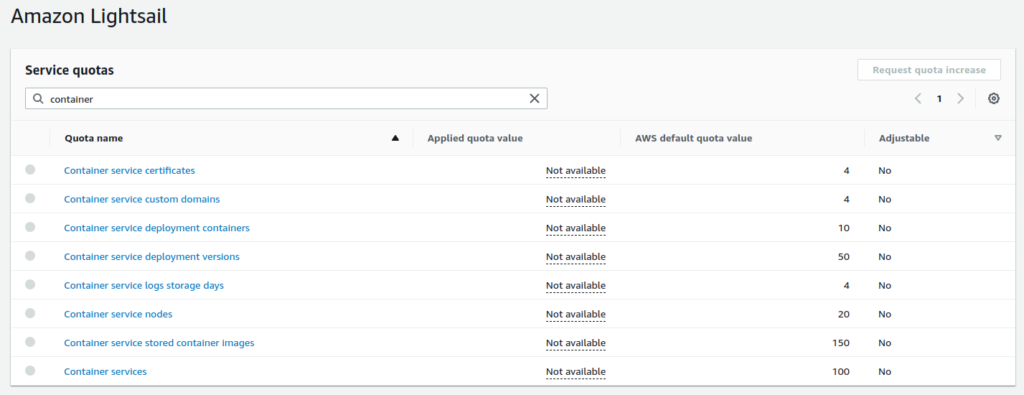1024x395 pixels.
Task: Click 'Not available' for deployment containers row
Action: tap(576, 229)
